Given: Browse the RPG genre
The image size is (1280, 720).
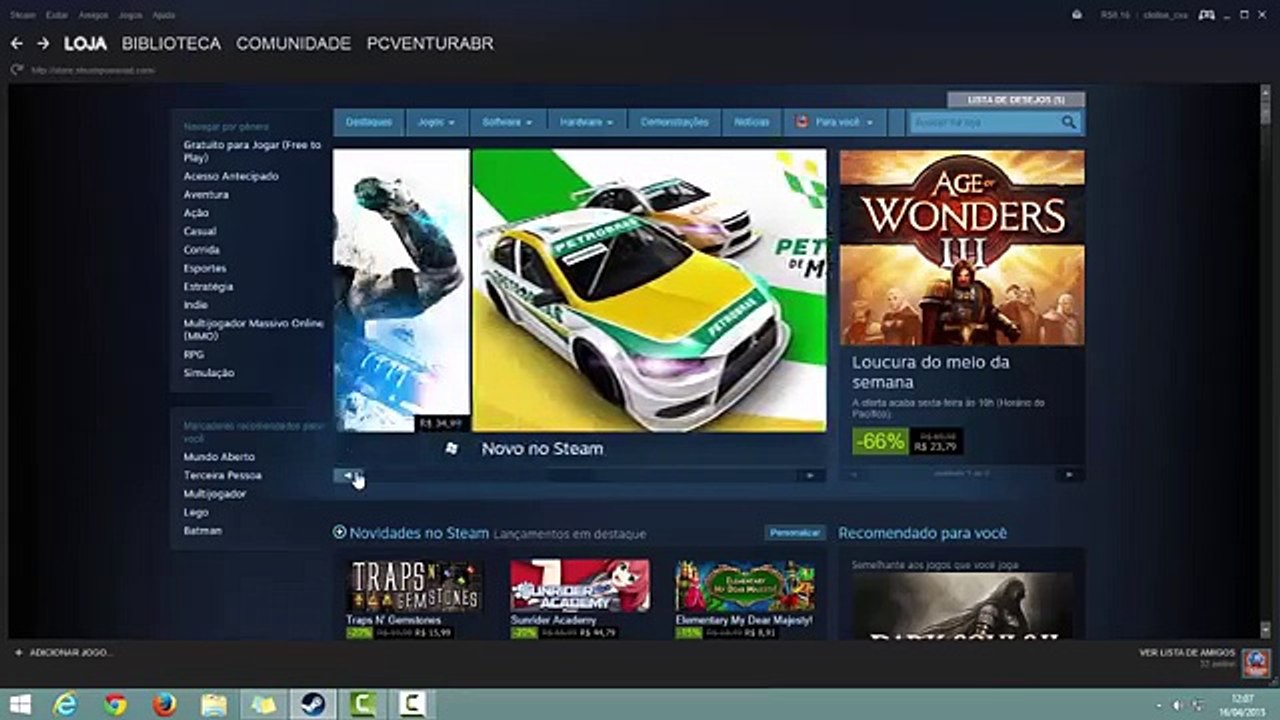Looking at the screenshot, I should pos(193,355).
